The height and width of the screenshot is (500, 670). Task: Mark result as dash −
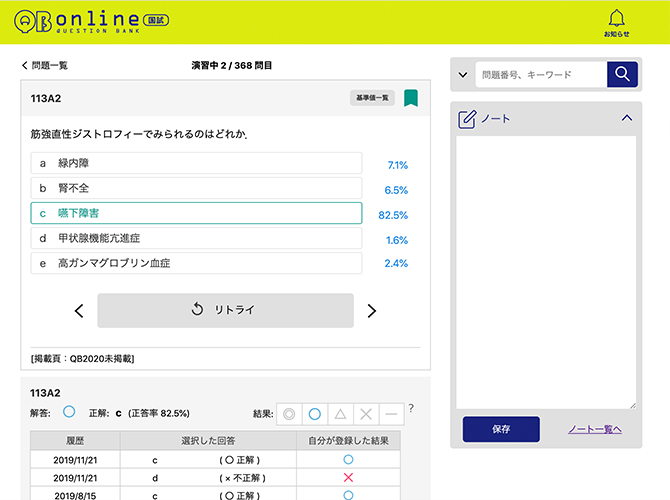tap(391, 414)
